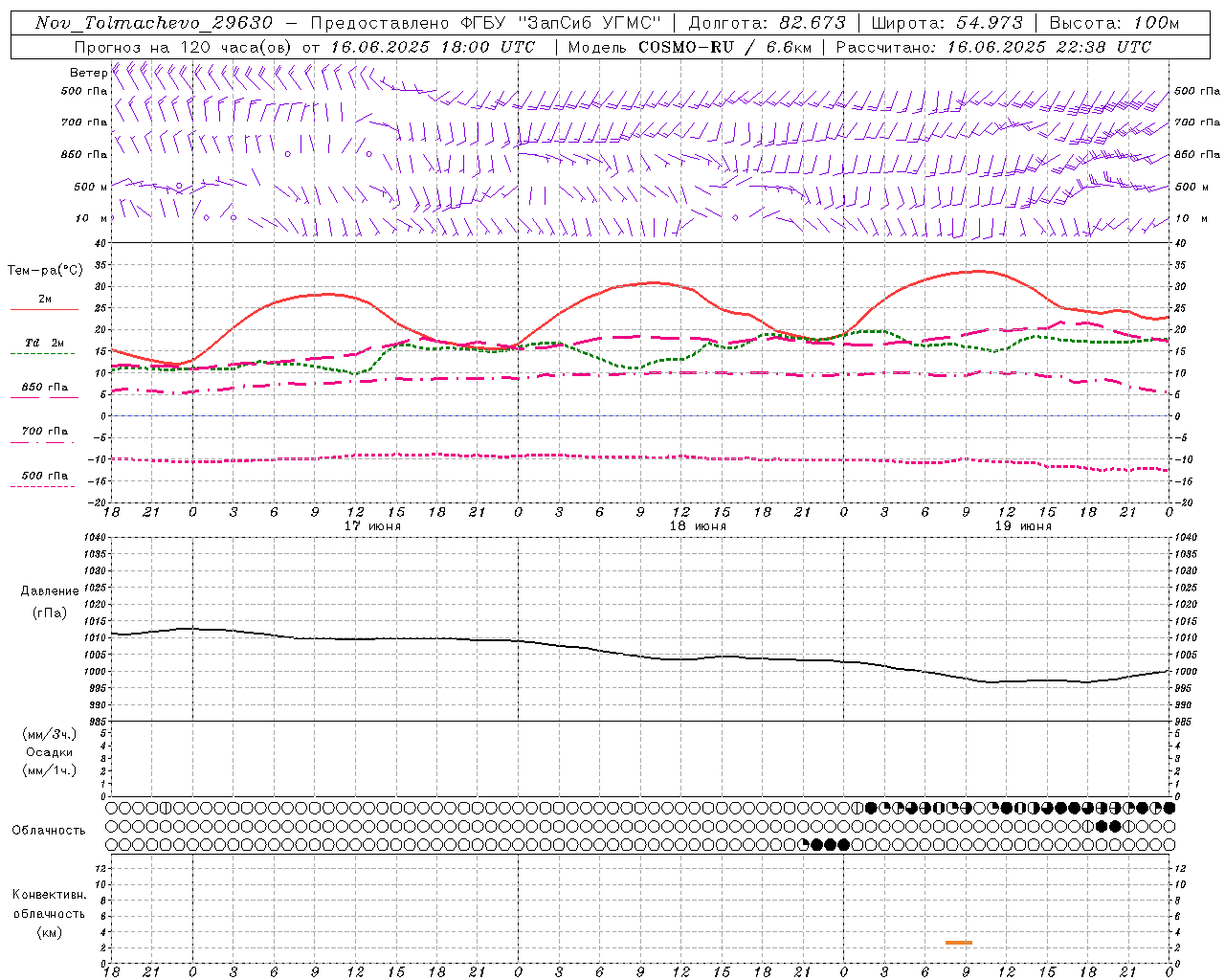Viewport: 1225px width, 980px height.
Task: Click the black pressure curve line
Action: (640, 656)
